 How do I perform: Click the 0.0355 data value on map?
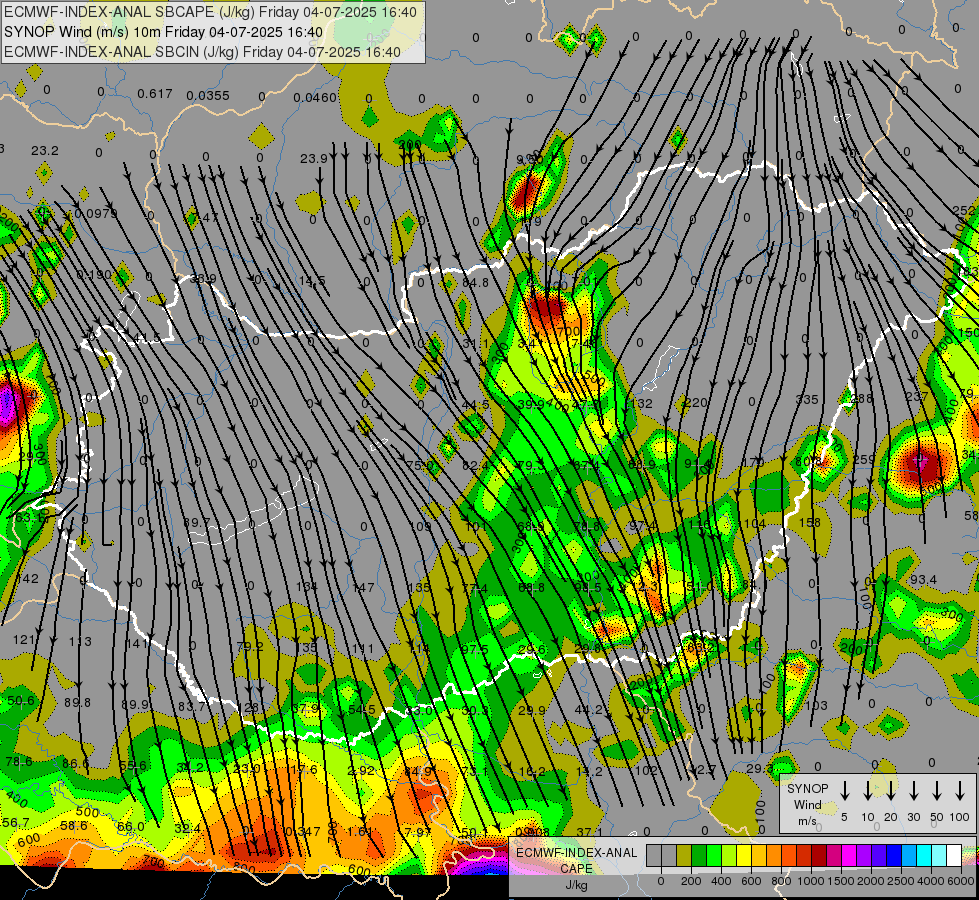pyautogui.click(x=208, y=96)
